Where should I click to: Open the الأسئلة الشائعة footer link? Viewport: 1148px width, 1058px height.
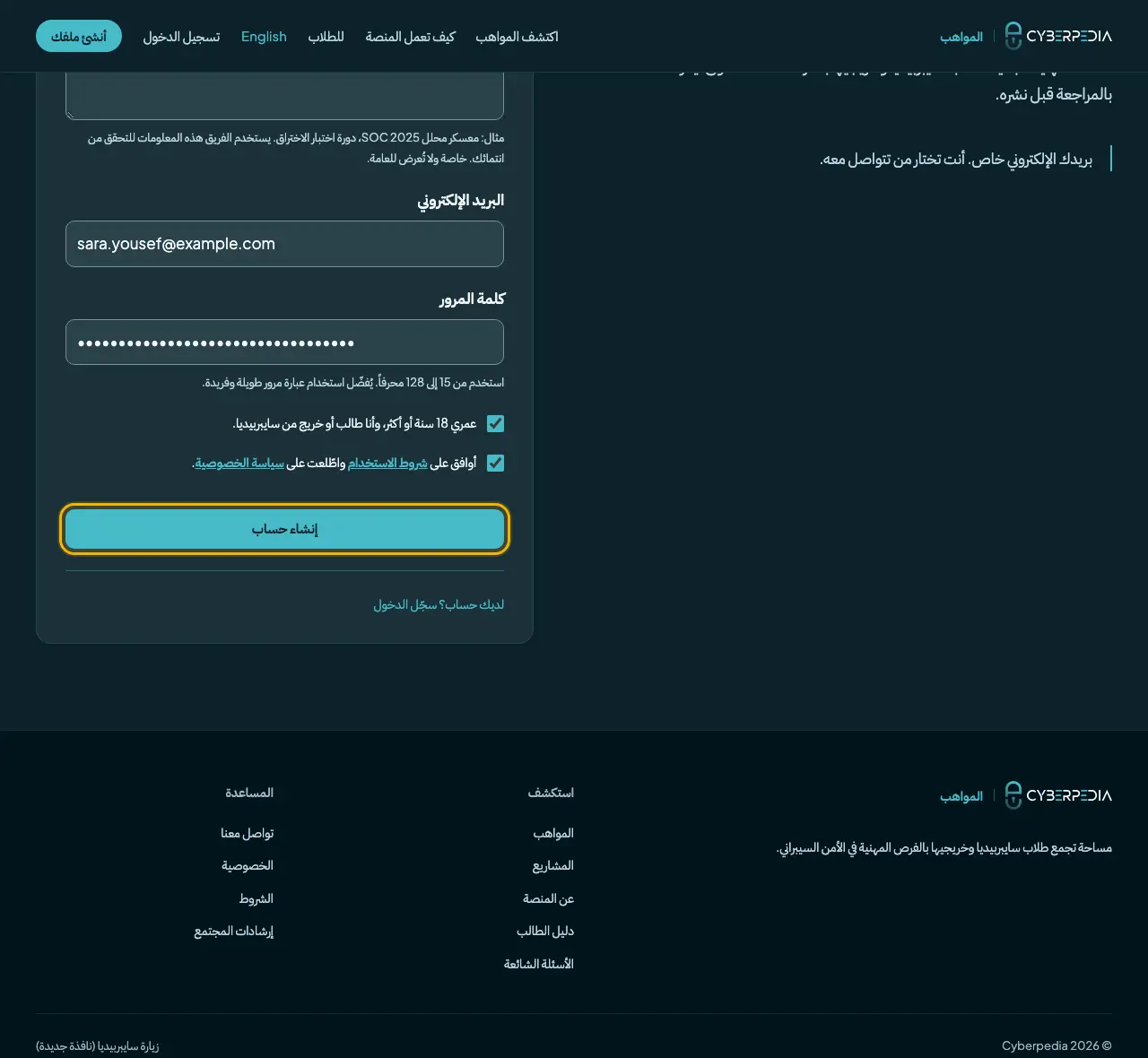click(x=538, y=964)
